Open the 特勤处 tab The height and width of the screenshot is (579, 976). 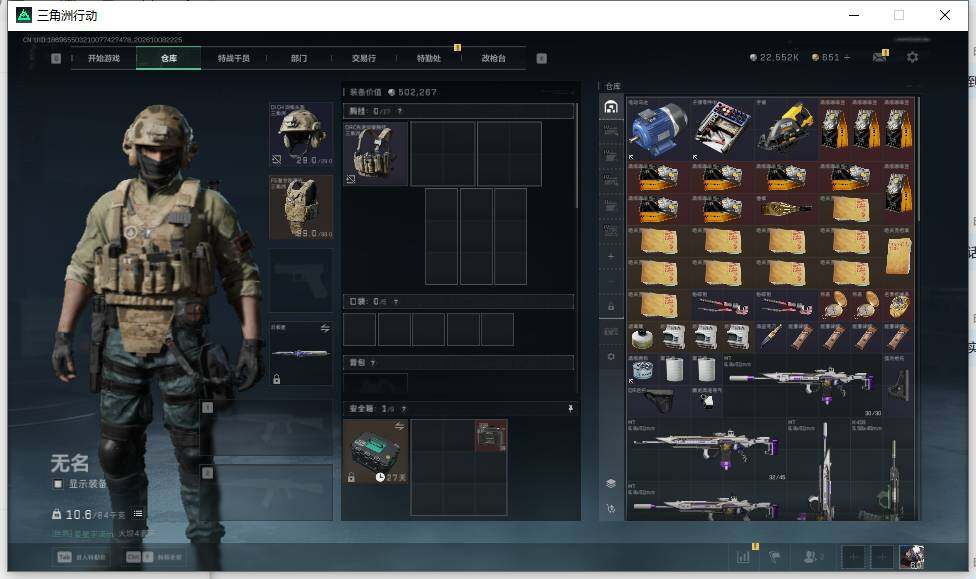(429, 59)
